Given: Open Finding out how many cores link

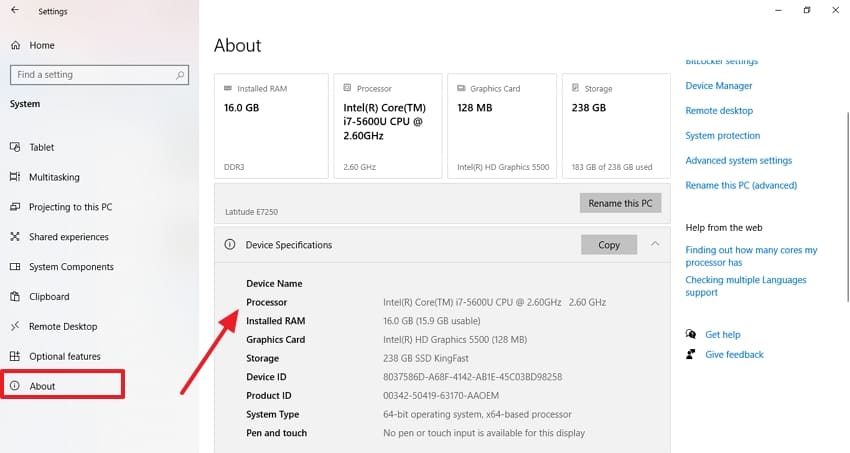Looking at the screenshot, I should tap(751, 256).
